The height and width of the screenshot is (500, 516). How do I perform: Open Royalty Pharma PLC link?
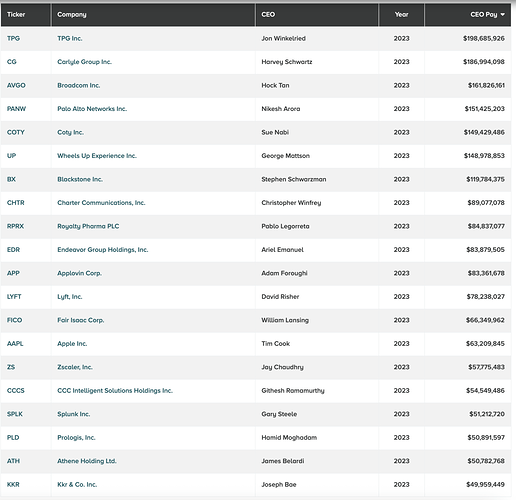pyautogui.click(x=88, y=226)
